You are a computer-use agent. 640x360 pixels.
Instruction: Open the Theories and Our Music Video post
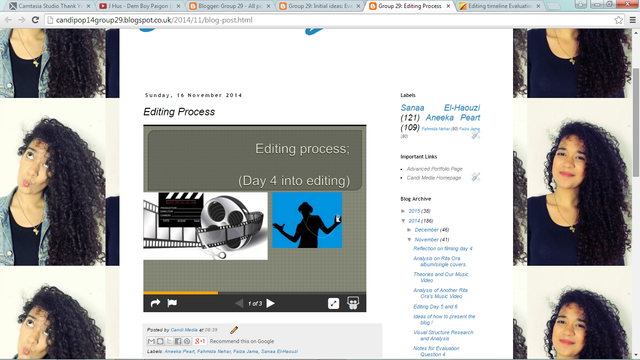pos(440,277)
